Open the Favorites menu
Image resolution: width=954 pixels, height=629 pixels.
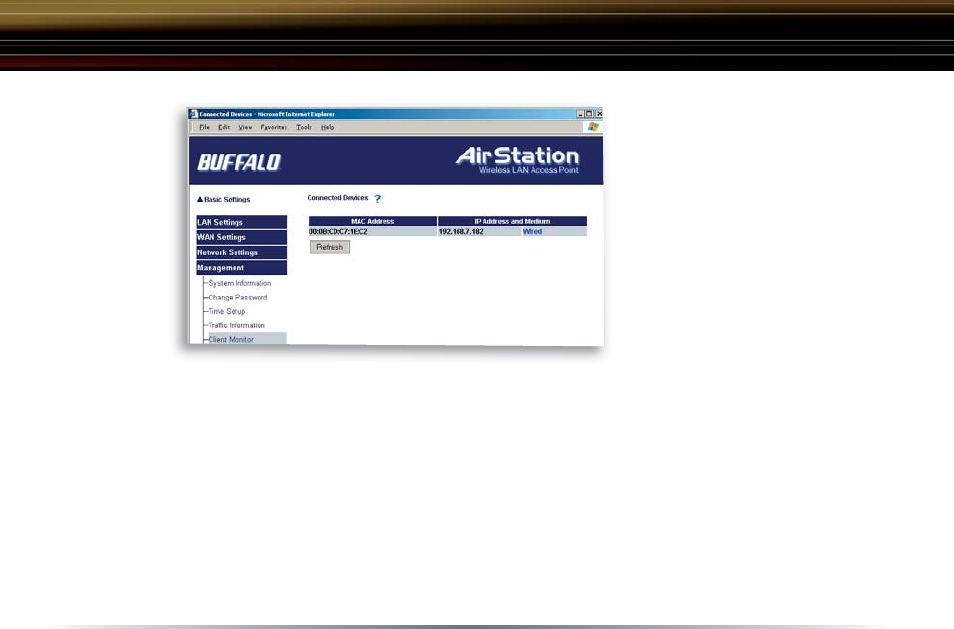[x=273, y=127]
